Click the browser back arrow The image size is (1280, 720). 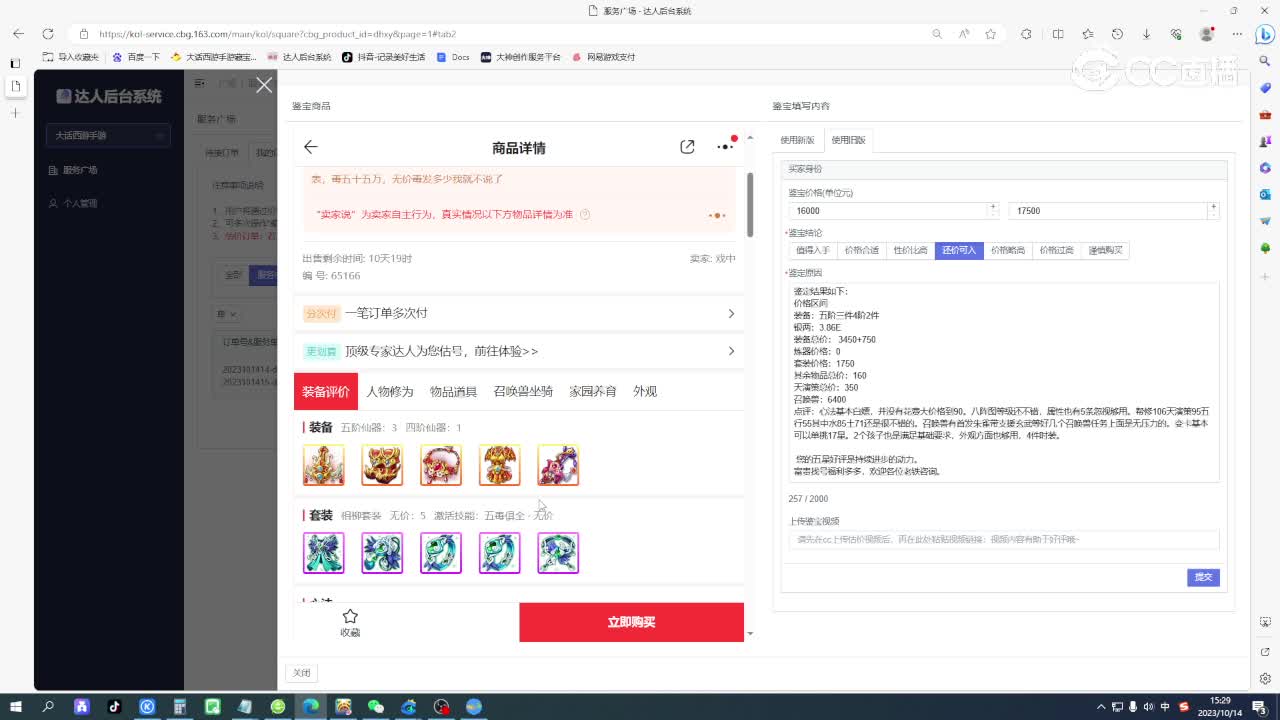[18, 33]
